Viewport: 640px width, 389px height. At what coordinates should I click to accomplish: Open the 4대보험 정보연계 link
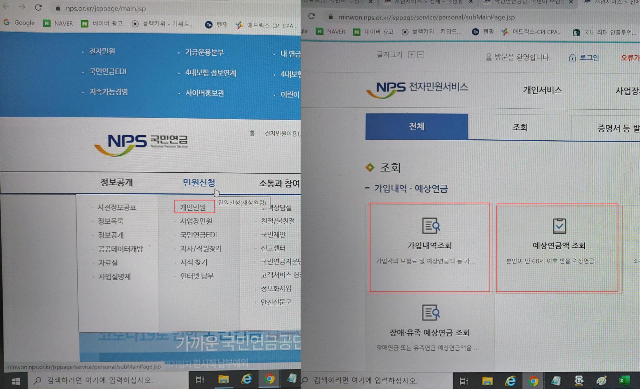(x=211, y=73)
